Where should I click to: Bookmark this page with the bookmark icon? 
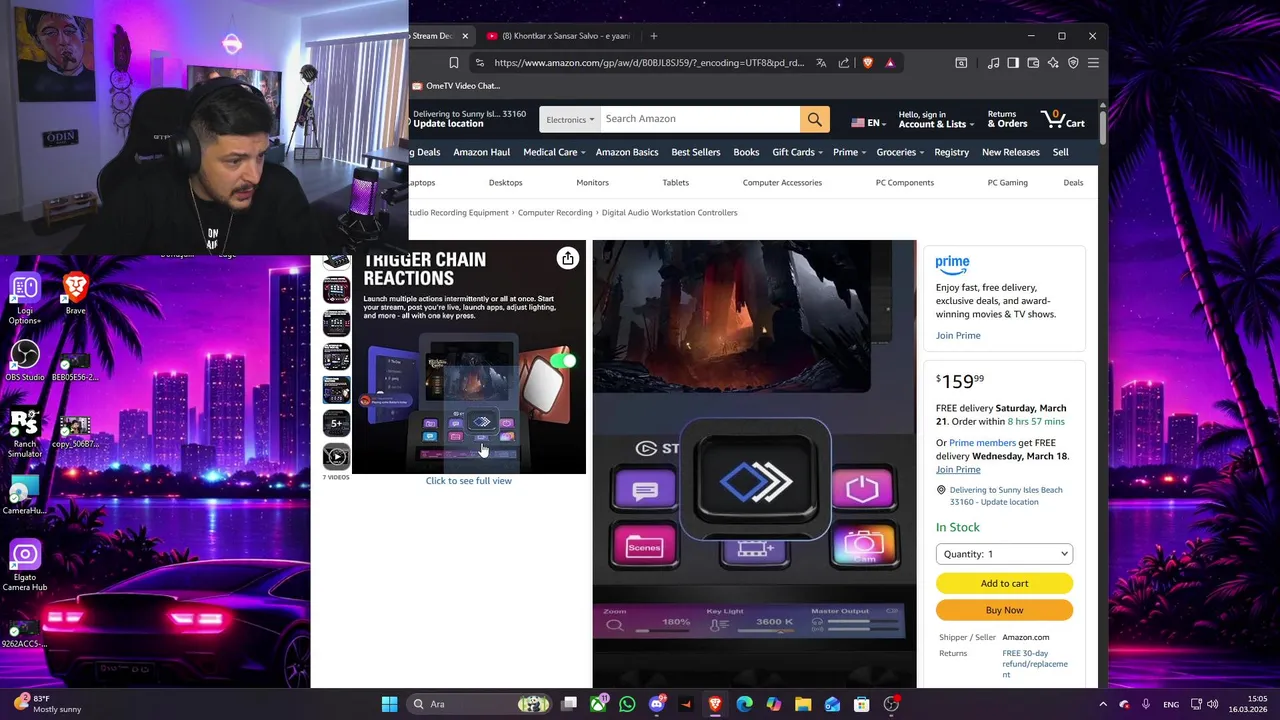tap(453, 63)
